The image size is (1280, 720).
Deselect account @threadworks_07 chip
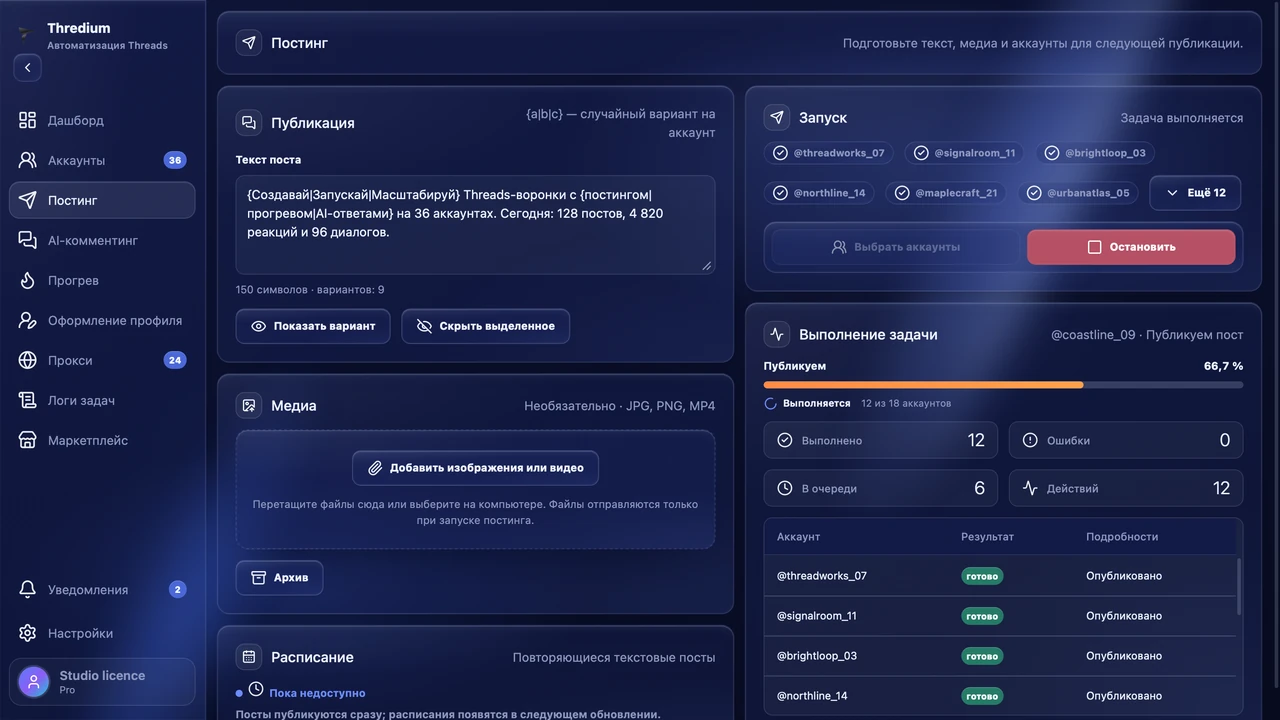click(x=830, y=153)
